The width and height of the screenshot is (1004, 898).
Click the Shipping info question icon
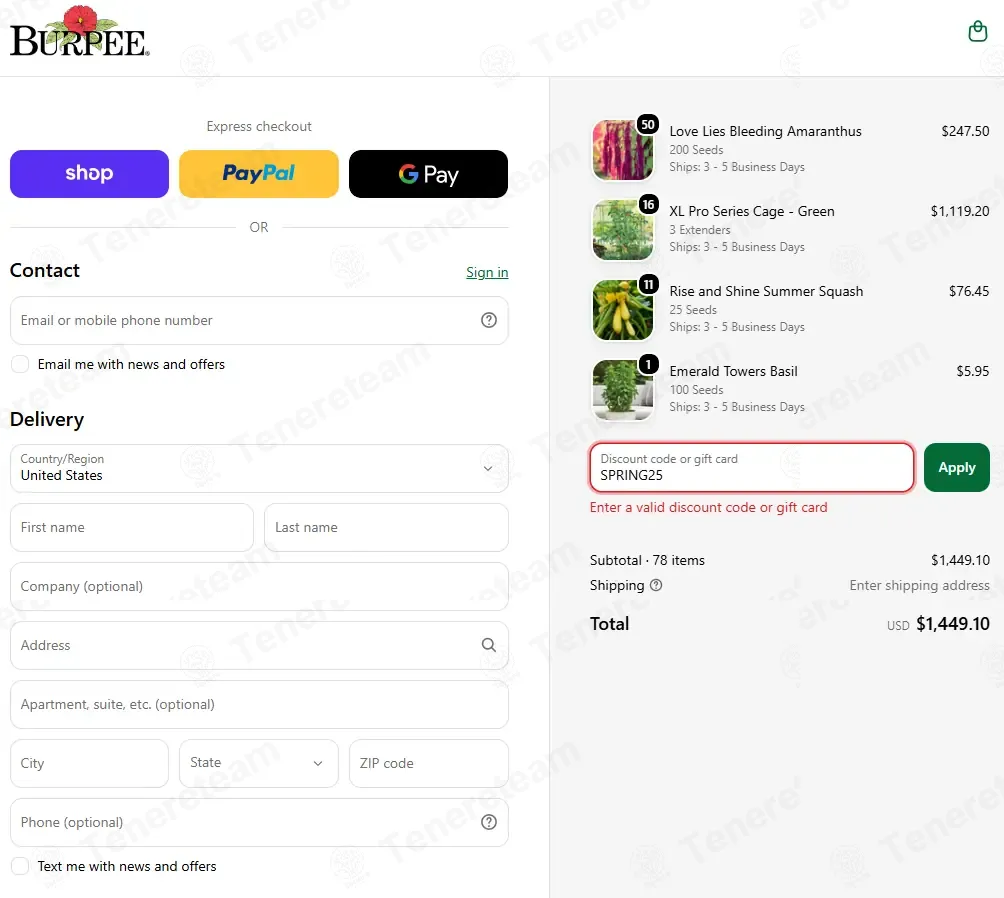tap(656, 585)
